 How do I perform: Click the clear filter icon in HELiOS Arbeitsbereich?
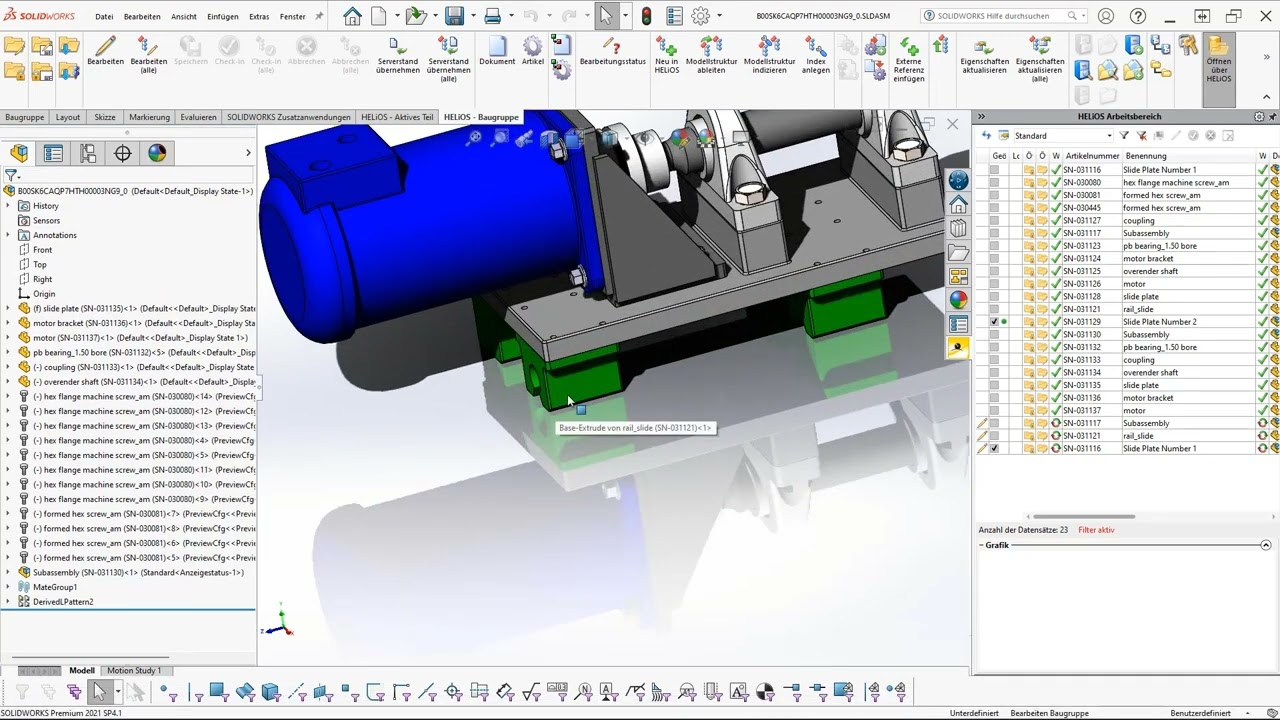[x=1141, y=135]
